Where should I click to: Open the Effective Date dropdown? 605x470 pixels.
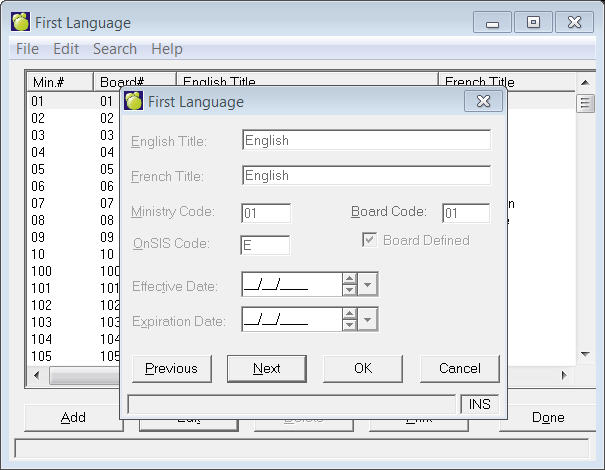368,285
